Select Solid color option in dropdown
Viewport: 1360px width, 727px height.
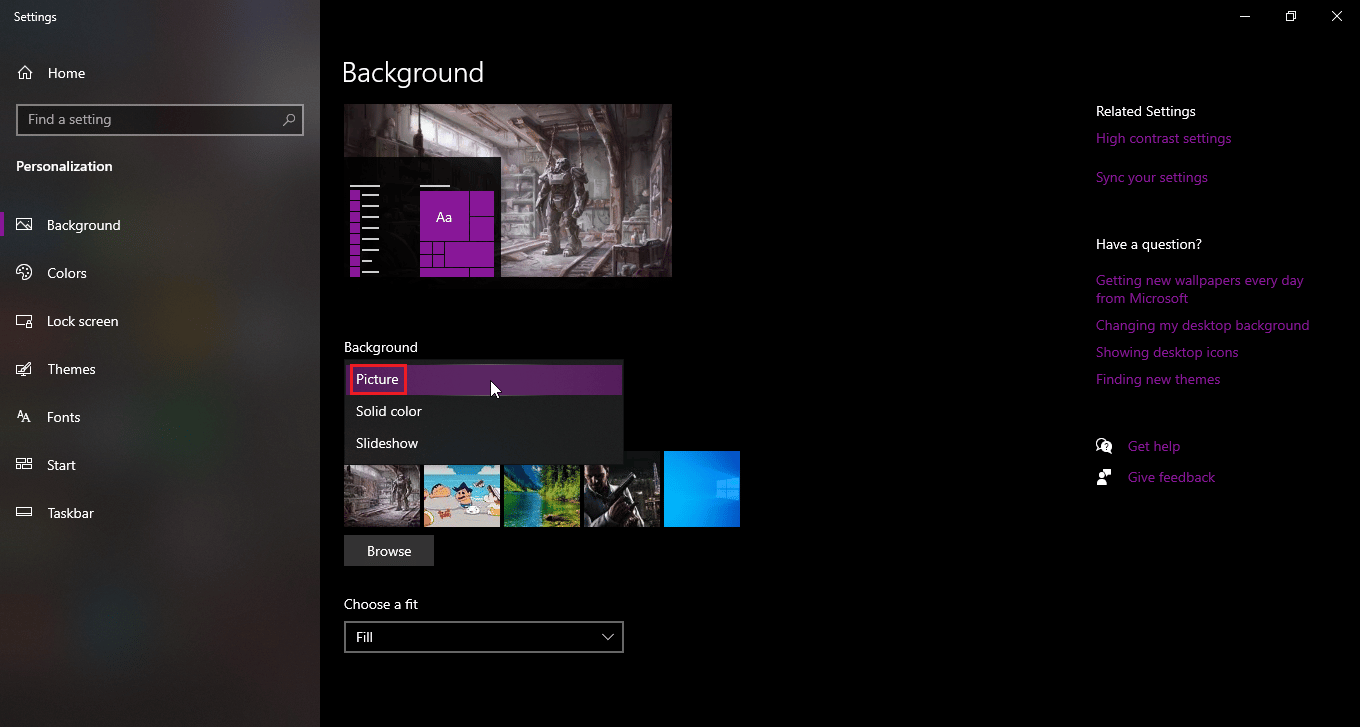point(389,412)
